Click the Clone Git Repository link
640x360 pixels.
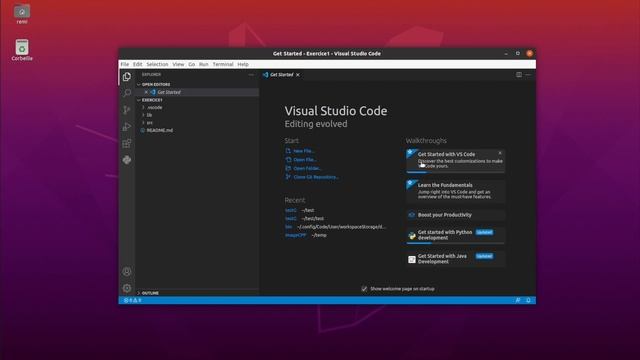pyautogui.click(x=316, y=177)
